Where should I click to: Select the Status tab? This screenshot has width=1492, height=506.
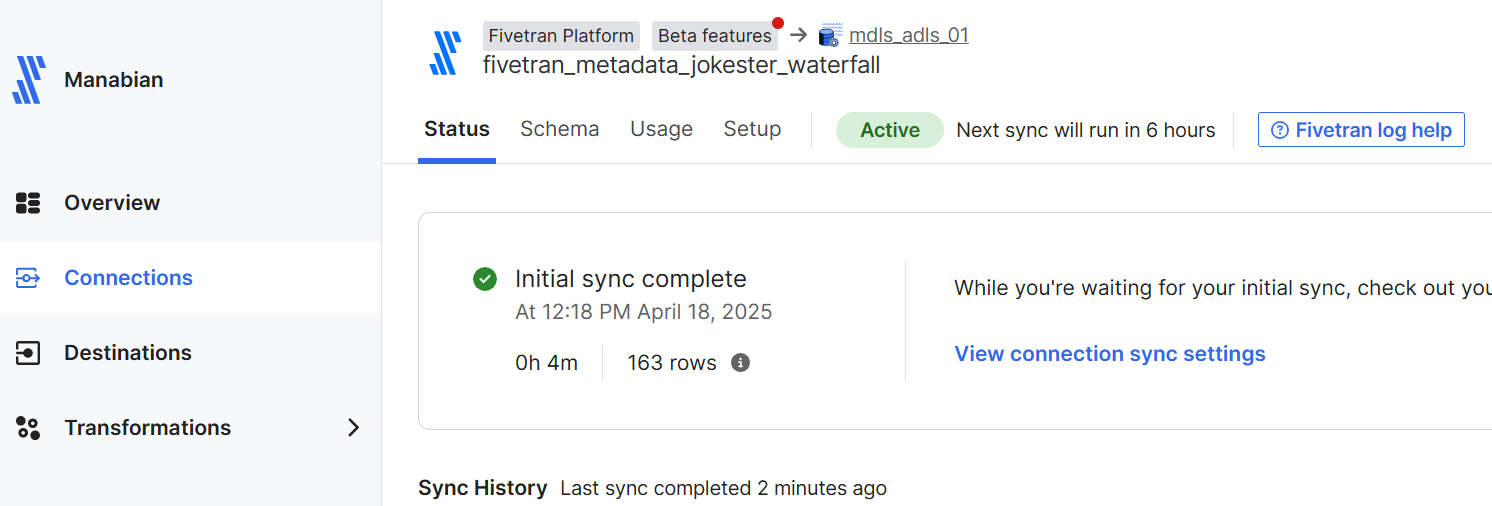pyautogui.click(x=457, y=129)
